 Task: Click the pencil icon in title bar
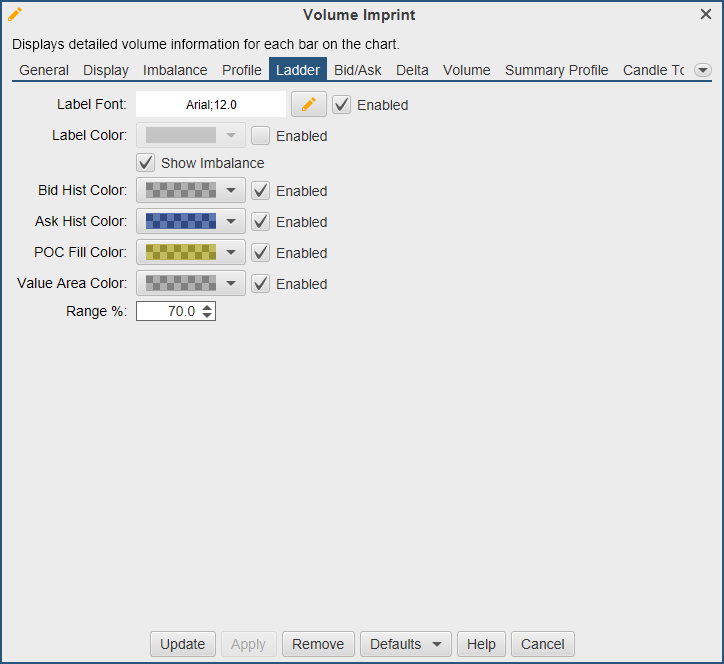pos(15,14)
